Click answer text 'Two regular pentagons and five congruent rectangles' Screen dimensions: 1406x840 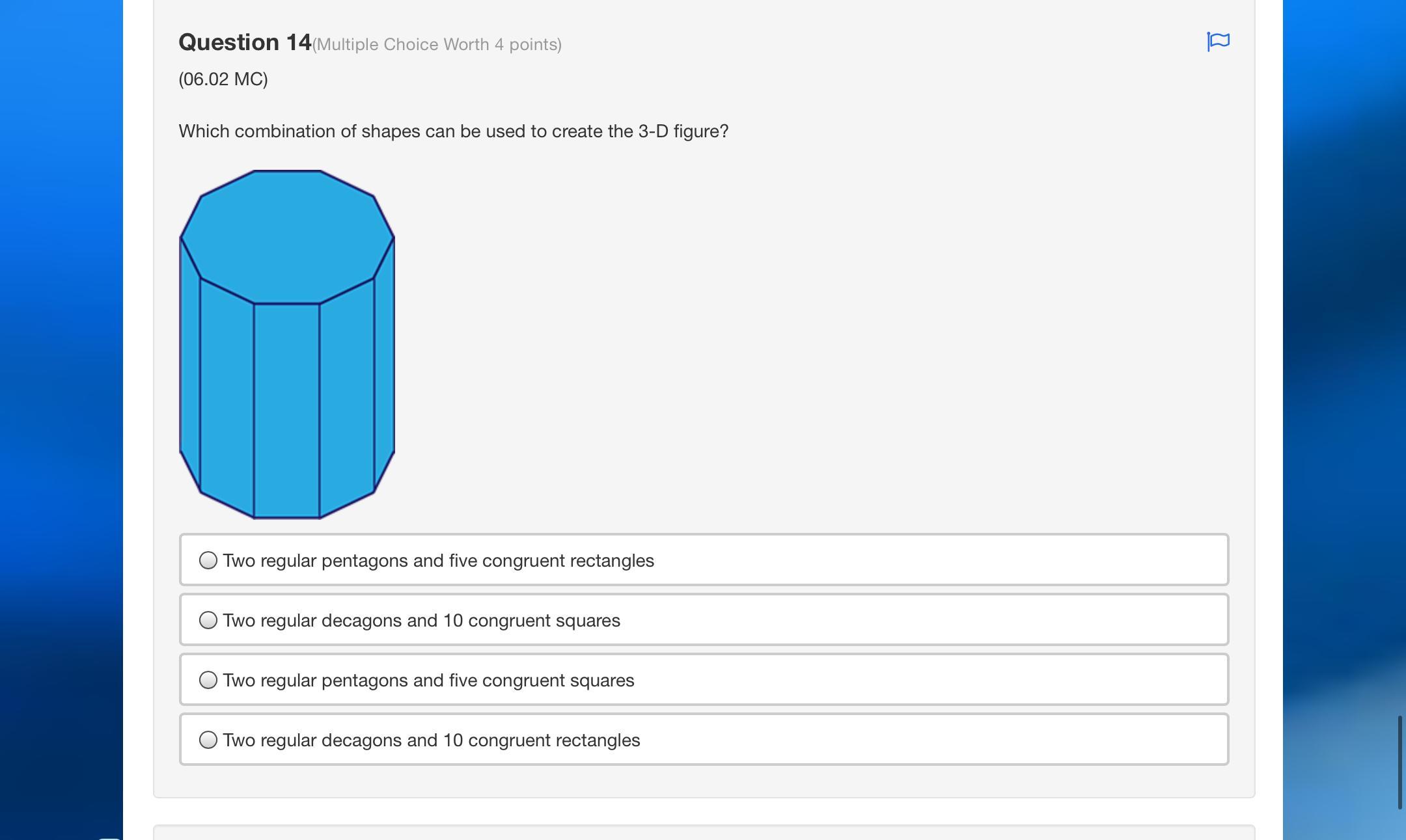tap(438, 561)
